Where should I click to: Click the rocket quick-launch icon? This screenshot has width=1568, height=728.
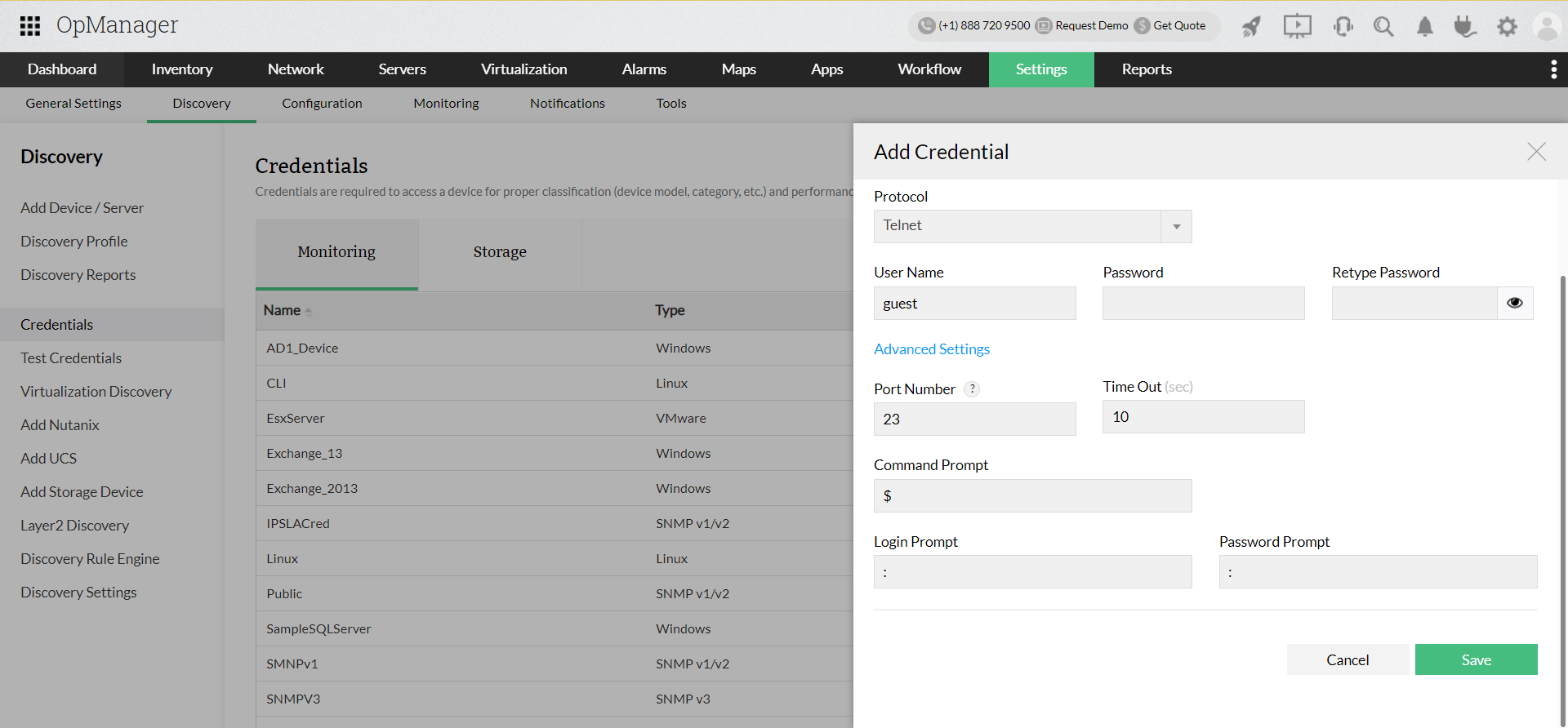(x=1251, y=27)
